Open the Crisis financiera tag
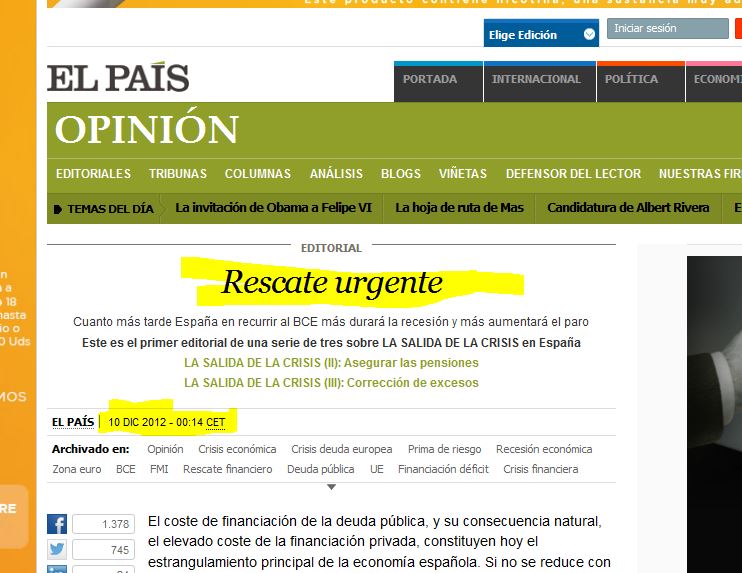742x573 pixels. coord(541,469)
